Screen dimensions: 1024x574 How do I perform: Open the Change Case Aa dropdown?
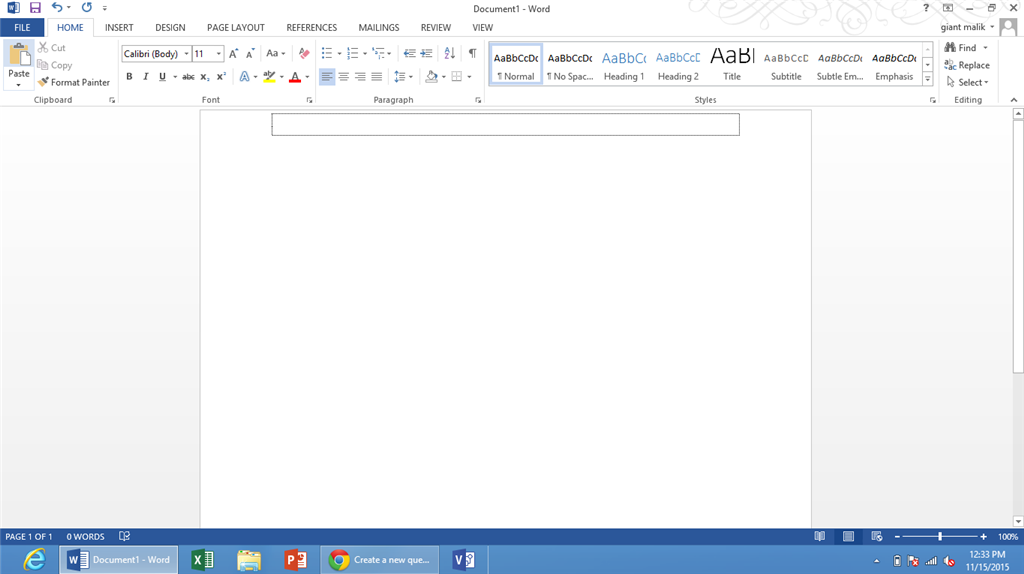[x=276, y=54]
